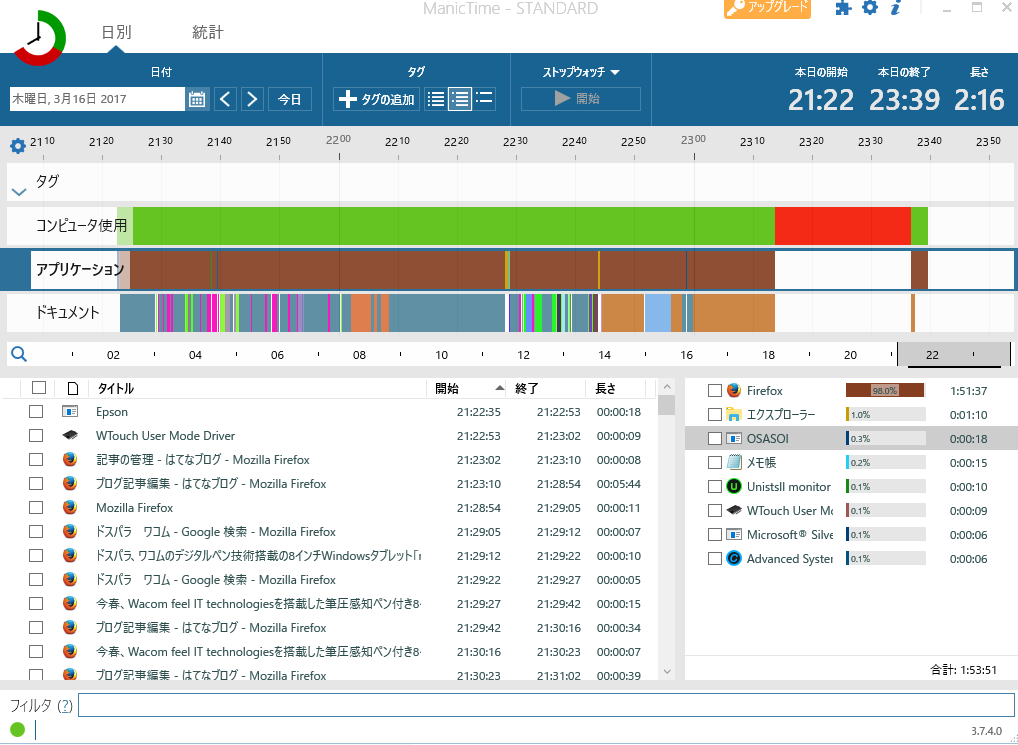Click the Advanced System app icon

coord(734,559)
